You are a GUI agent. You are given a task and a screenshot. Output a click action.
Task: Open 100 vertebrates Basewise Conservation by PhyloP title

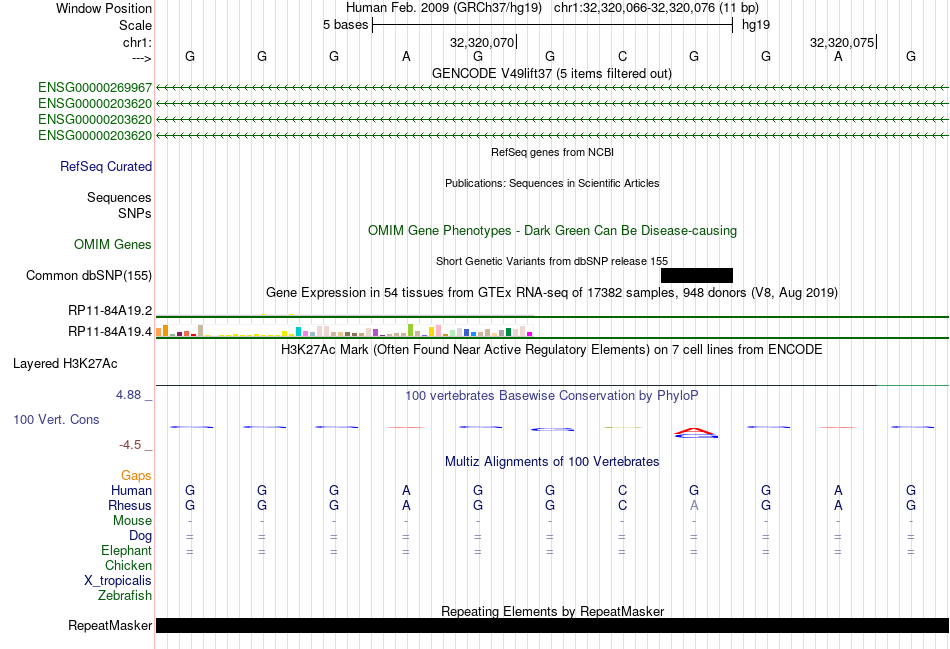551,396
